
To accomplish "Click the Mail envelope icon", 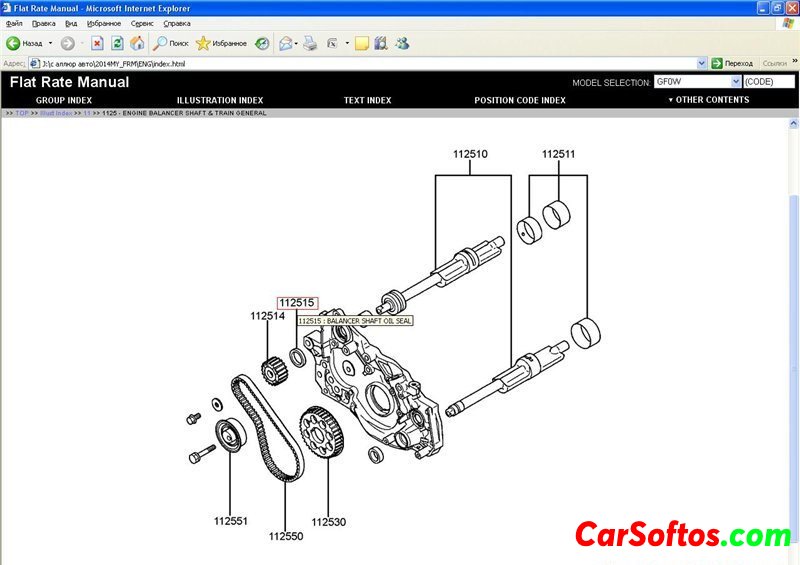I will [285, 43].
